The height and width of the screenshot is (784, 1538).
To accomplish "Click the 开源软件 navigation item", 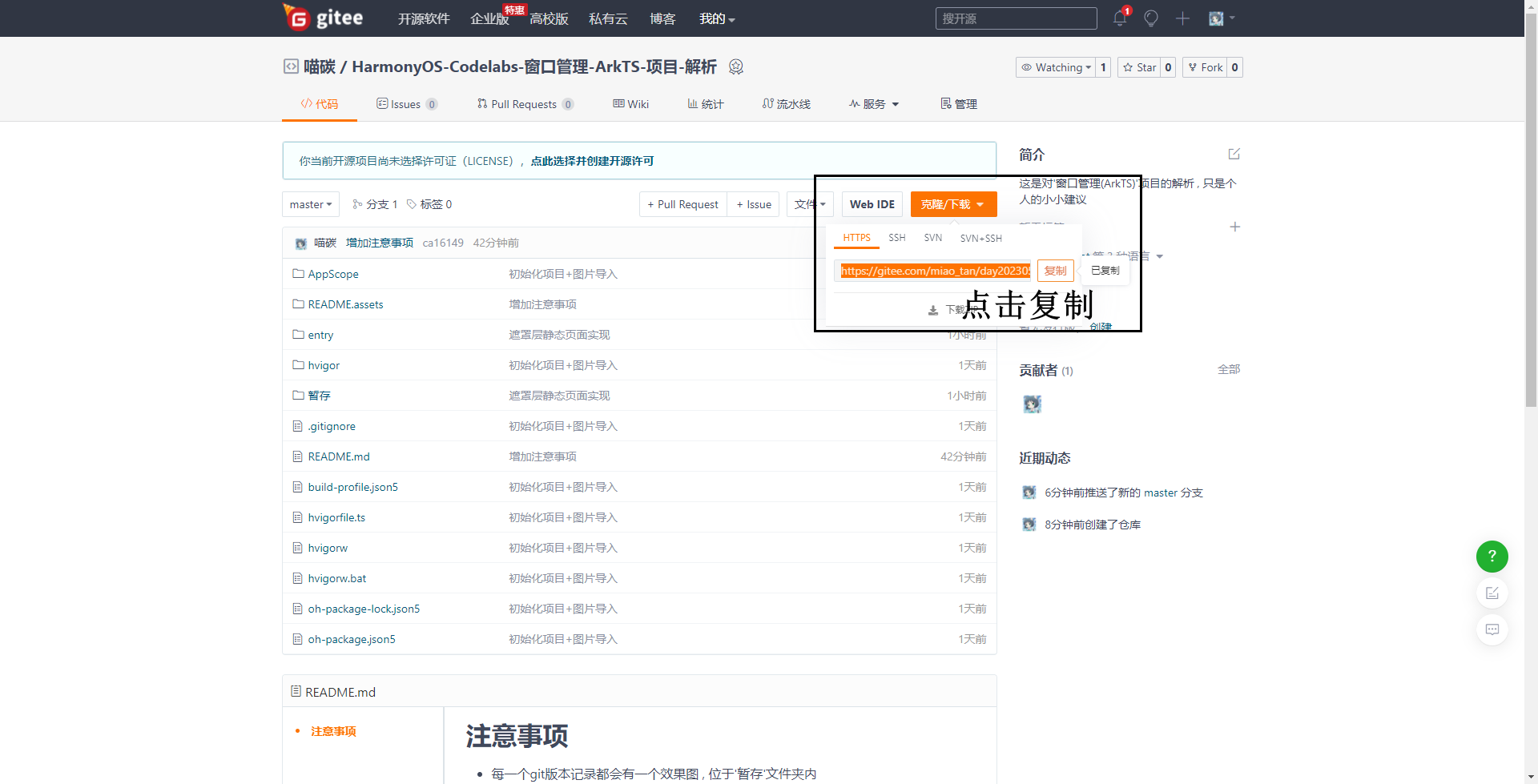I will [424, 18].
